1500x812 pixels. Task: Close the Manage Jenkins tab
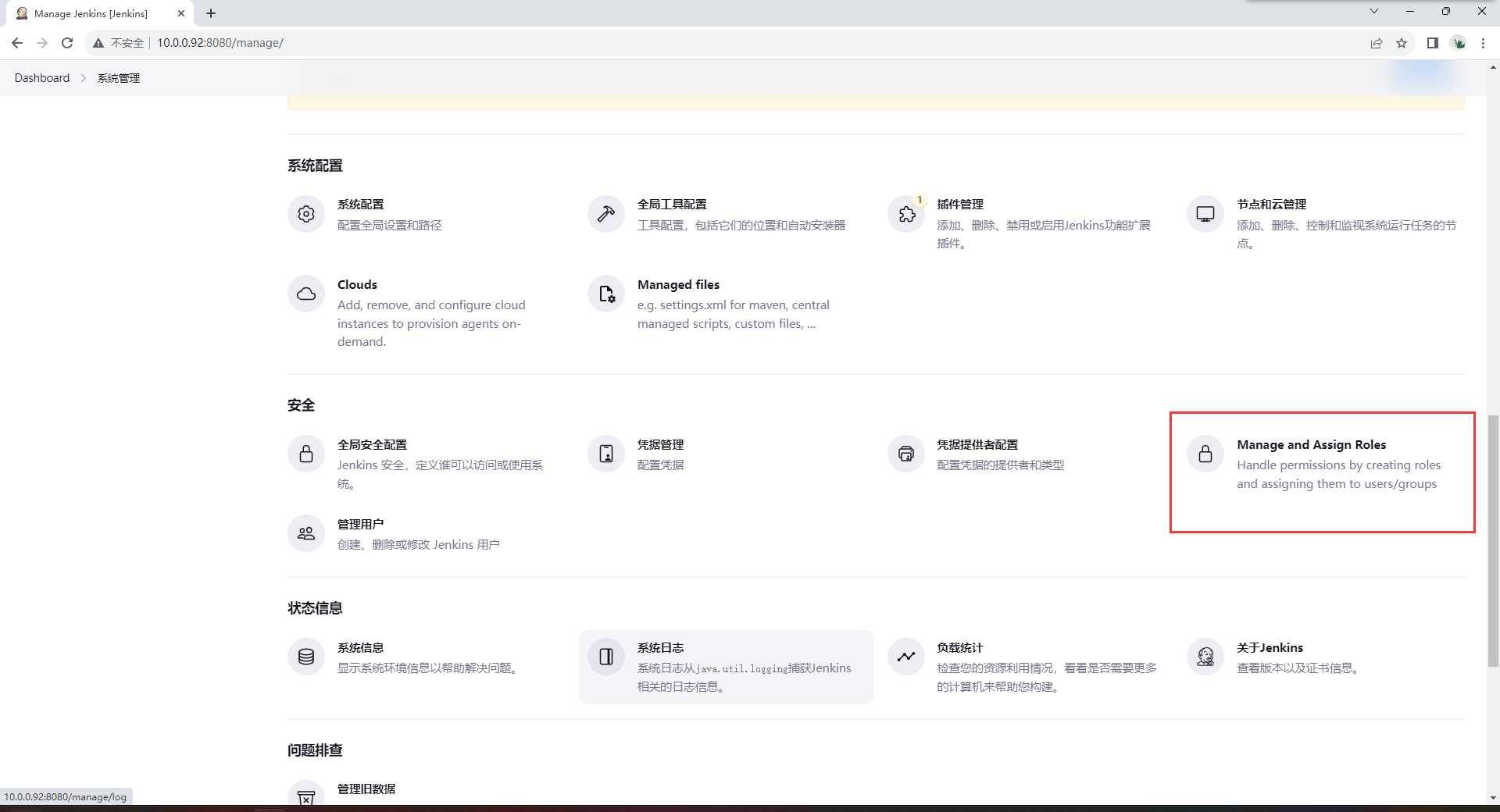(x=180, y=13)
